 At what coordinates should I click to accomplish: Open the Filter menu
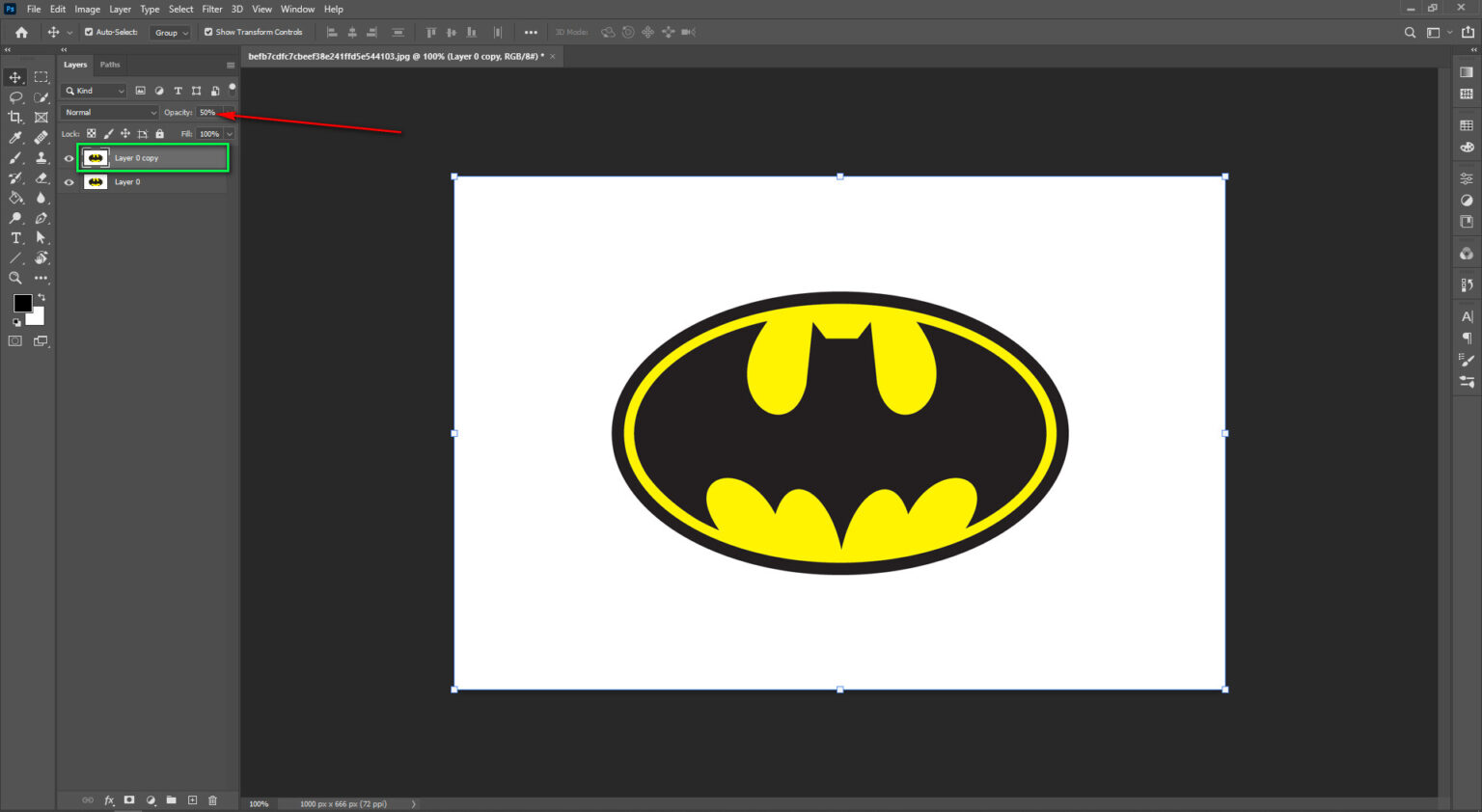(x=211, y=9)
